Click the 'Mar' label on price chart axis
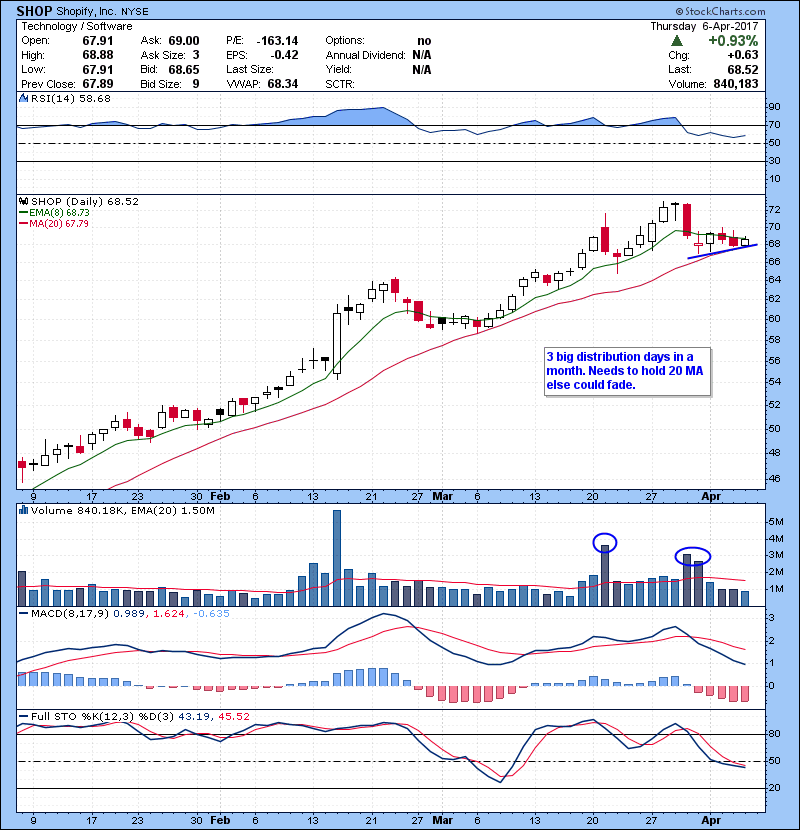Screen dimensions: 800x830 pos(443,497)
